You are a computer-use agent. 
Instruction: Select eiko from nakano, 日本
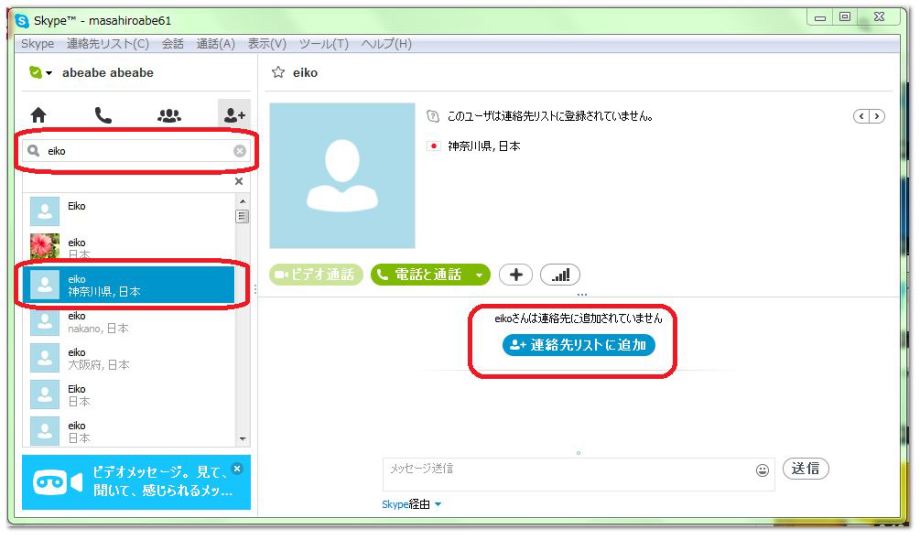point(129,322)
